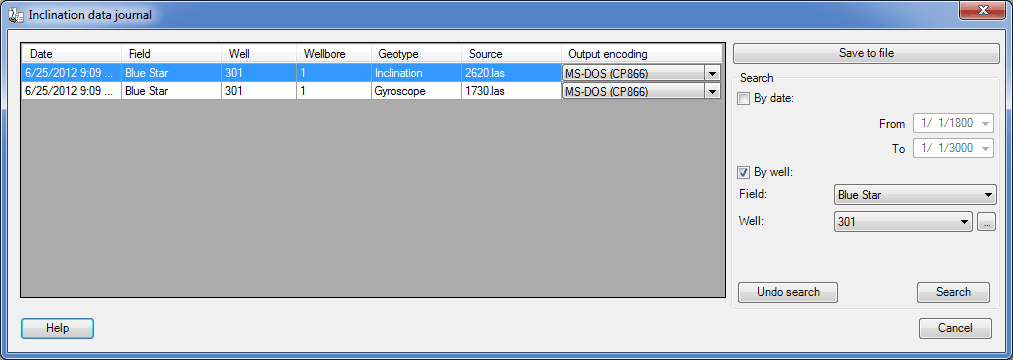This screenshot has width=1013, height=360.
Task: Sort by the Field column header
Action: [x=171, y=54]
